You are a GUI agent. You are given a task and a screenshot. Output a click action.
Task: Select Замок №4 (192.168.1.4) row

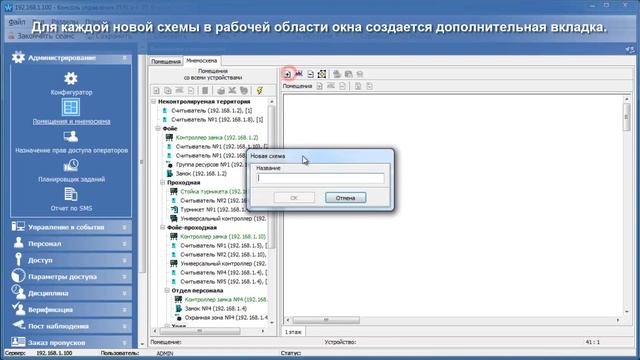pos(216,308)
